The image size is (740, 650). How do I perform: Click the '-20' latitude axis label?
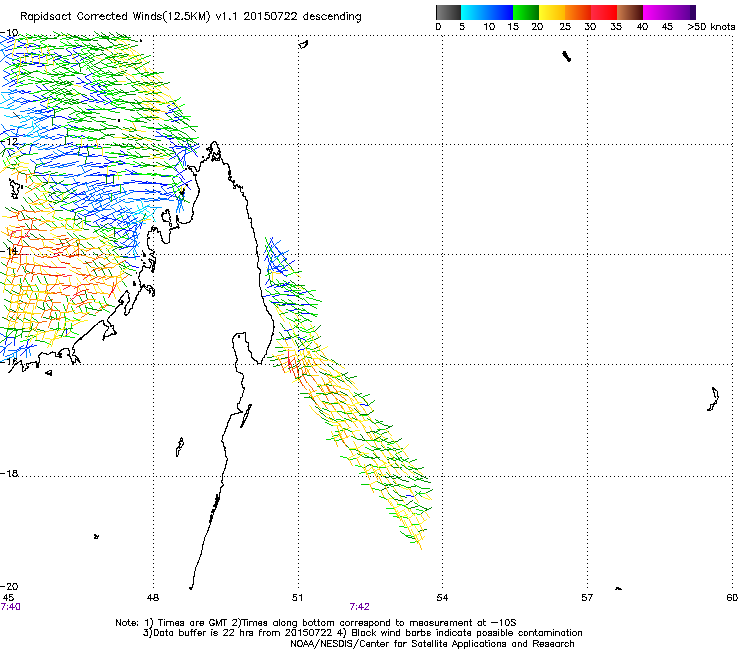pos(9,587)
